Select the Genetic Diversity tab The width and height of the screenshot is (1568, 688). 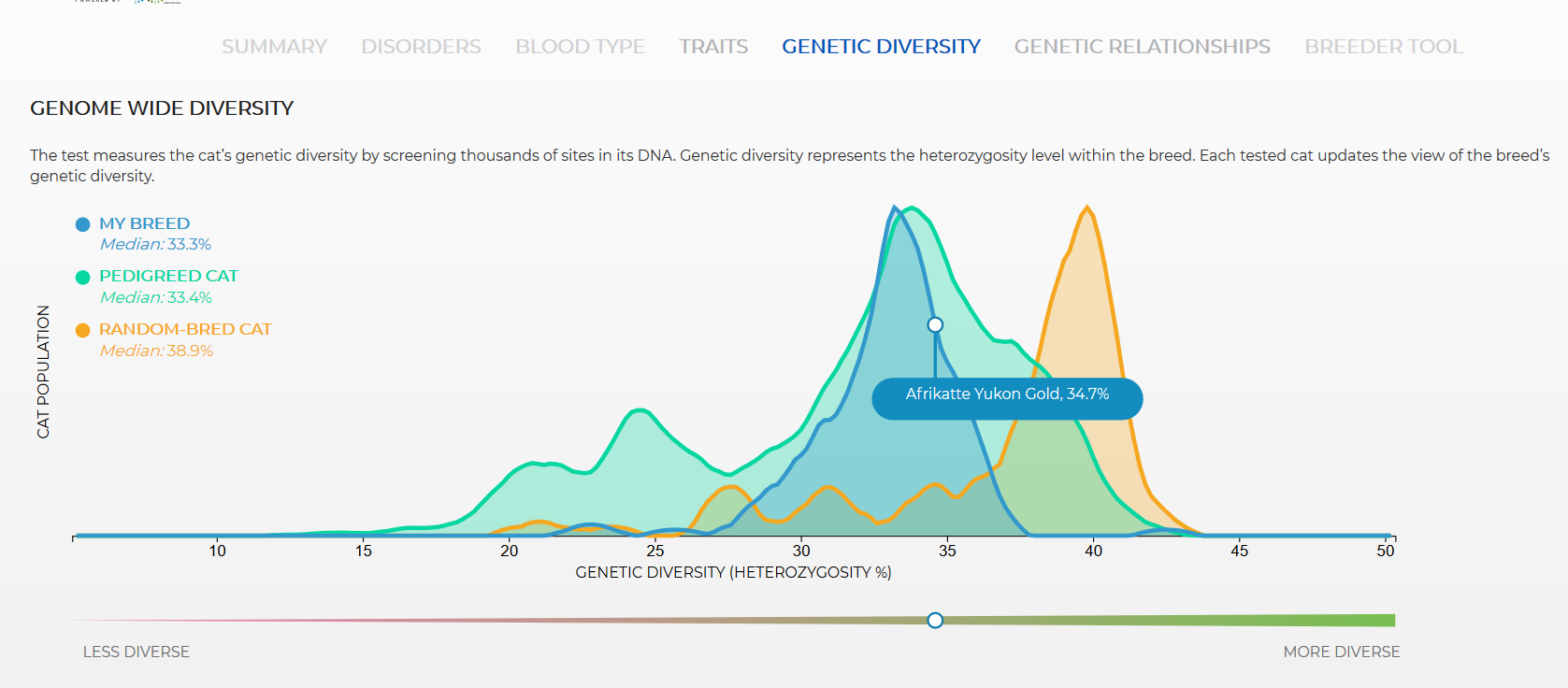pos(881,47)
